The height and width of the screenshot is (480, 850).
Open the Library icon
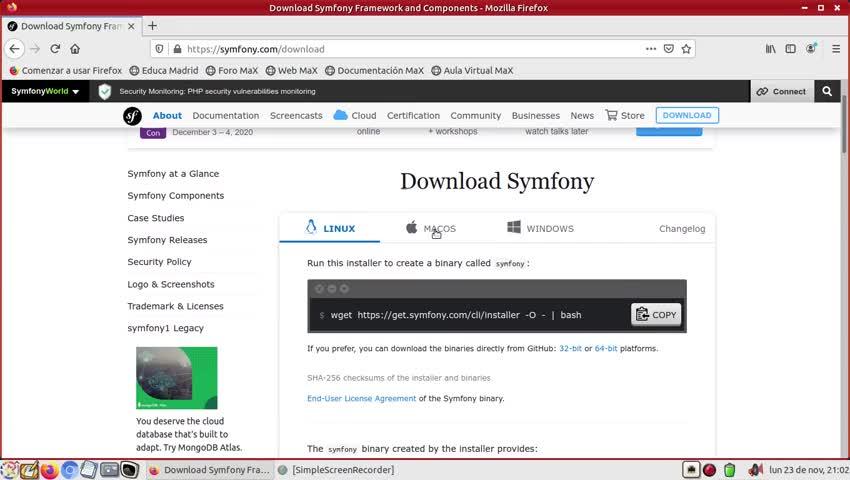(x=770, y=49)
